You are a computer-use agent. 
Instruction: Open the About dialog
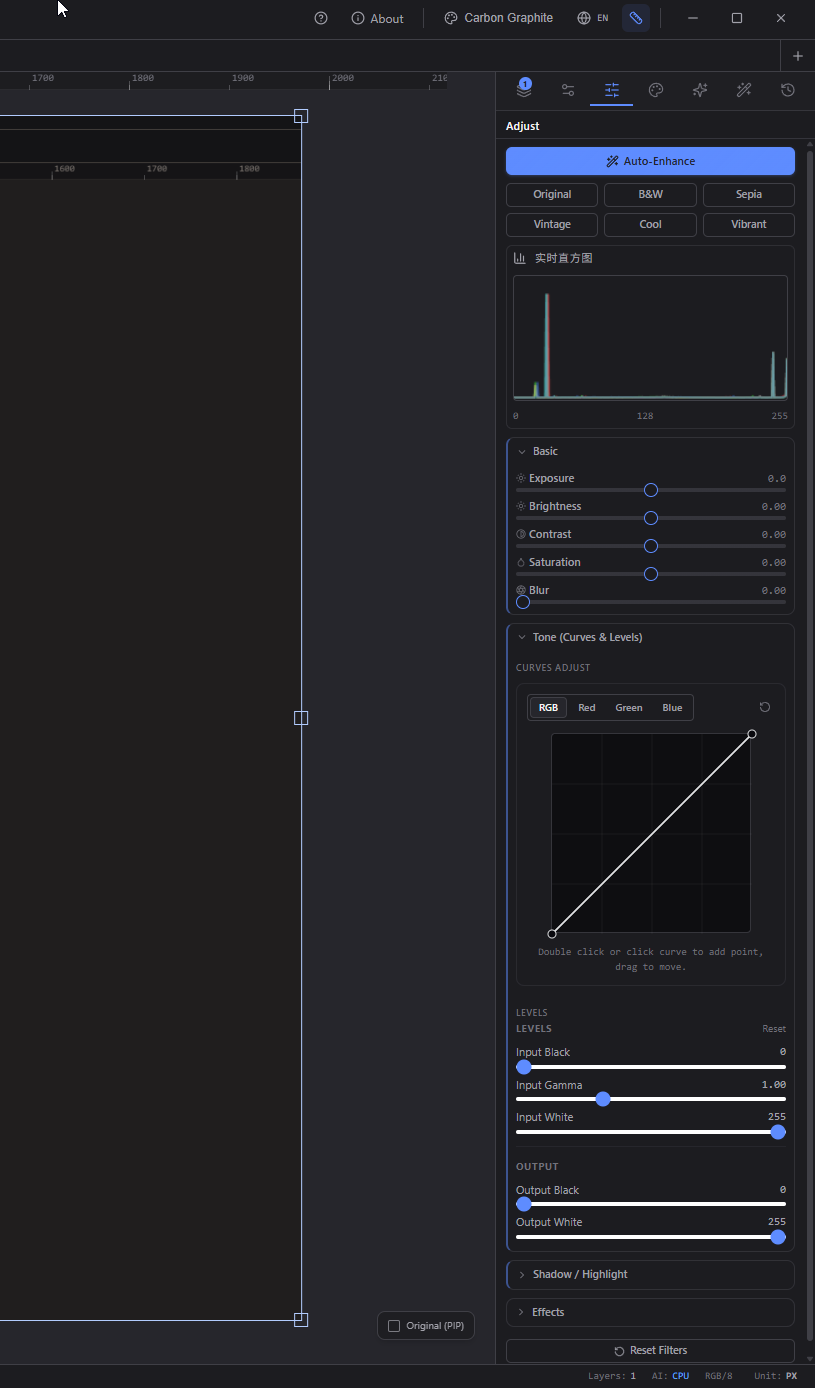378,18
